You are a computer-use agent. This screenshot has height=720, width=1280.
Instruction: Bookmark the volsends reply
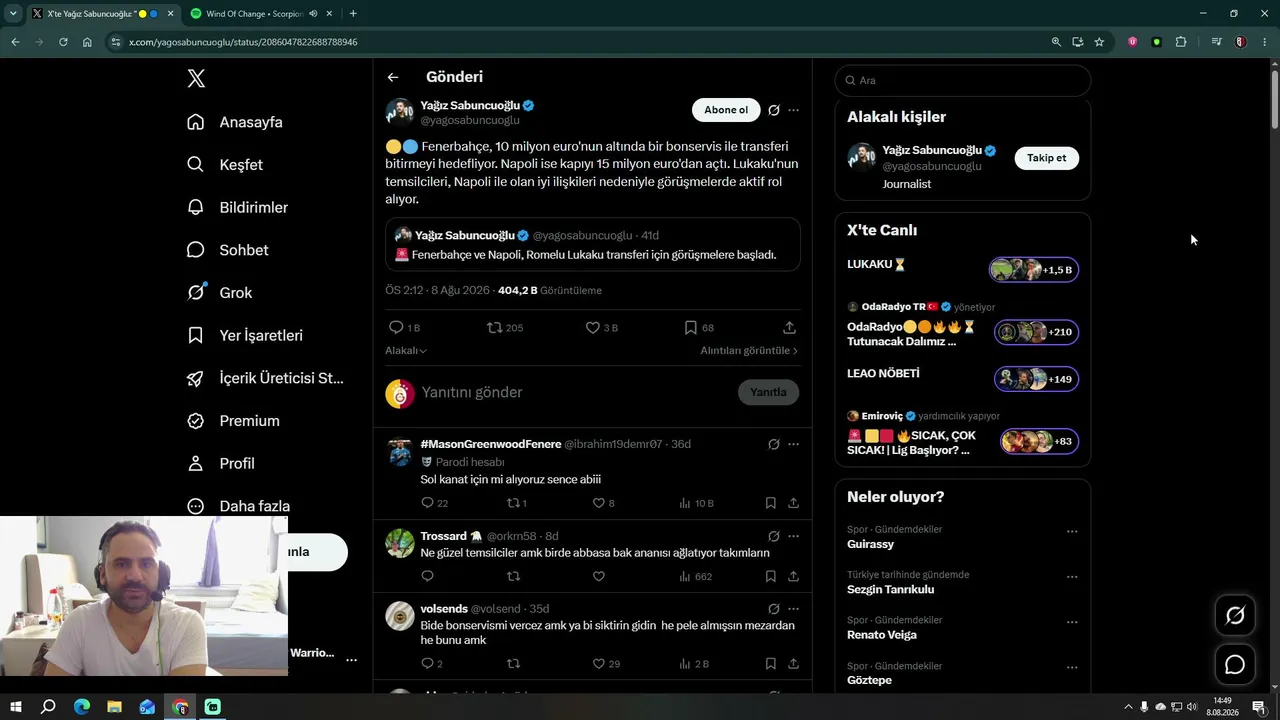point(770,663)
